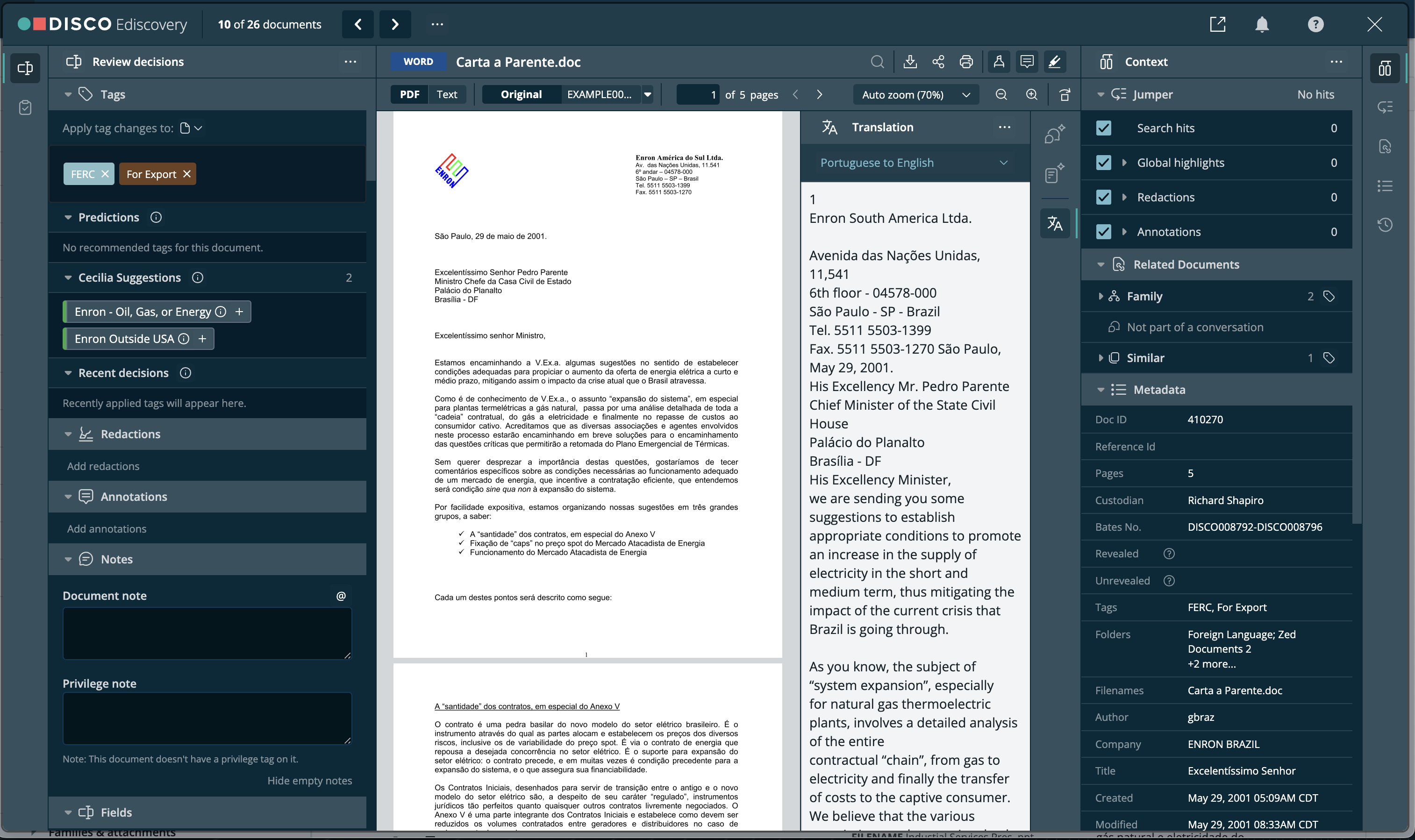Open Related Documents in right rail
The height and width of the screenshot is (840, 1415).
coord(1385,147)
